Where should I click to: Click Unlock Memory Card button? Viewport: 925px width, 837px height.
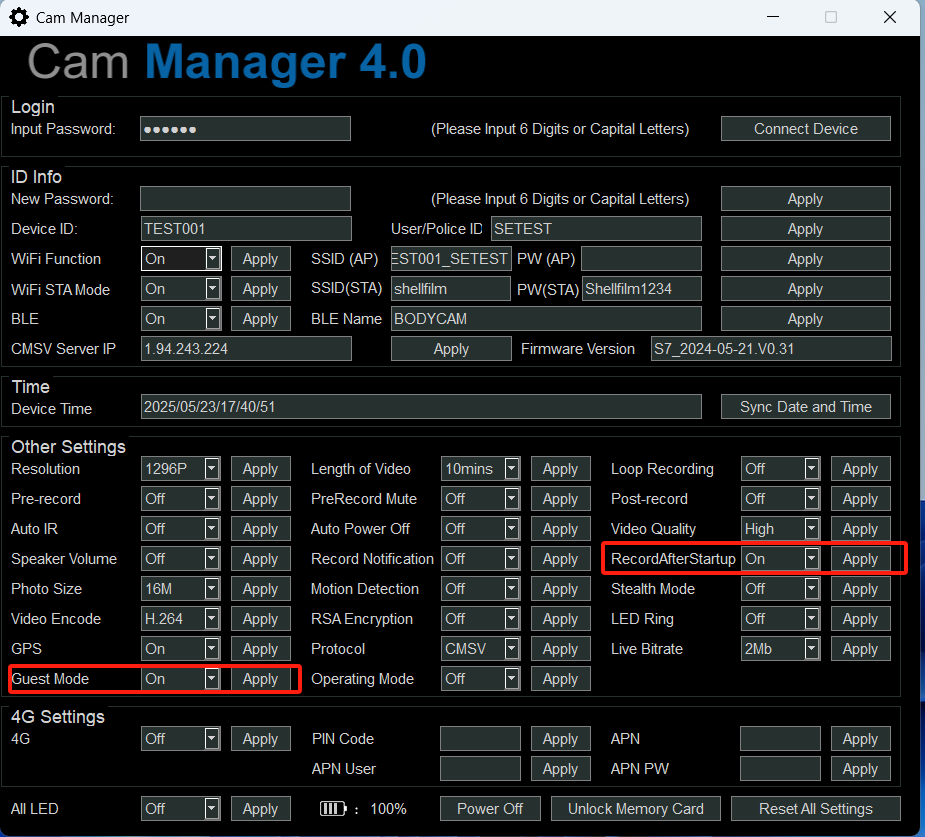point(636,809)
